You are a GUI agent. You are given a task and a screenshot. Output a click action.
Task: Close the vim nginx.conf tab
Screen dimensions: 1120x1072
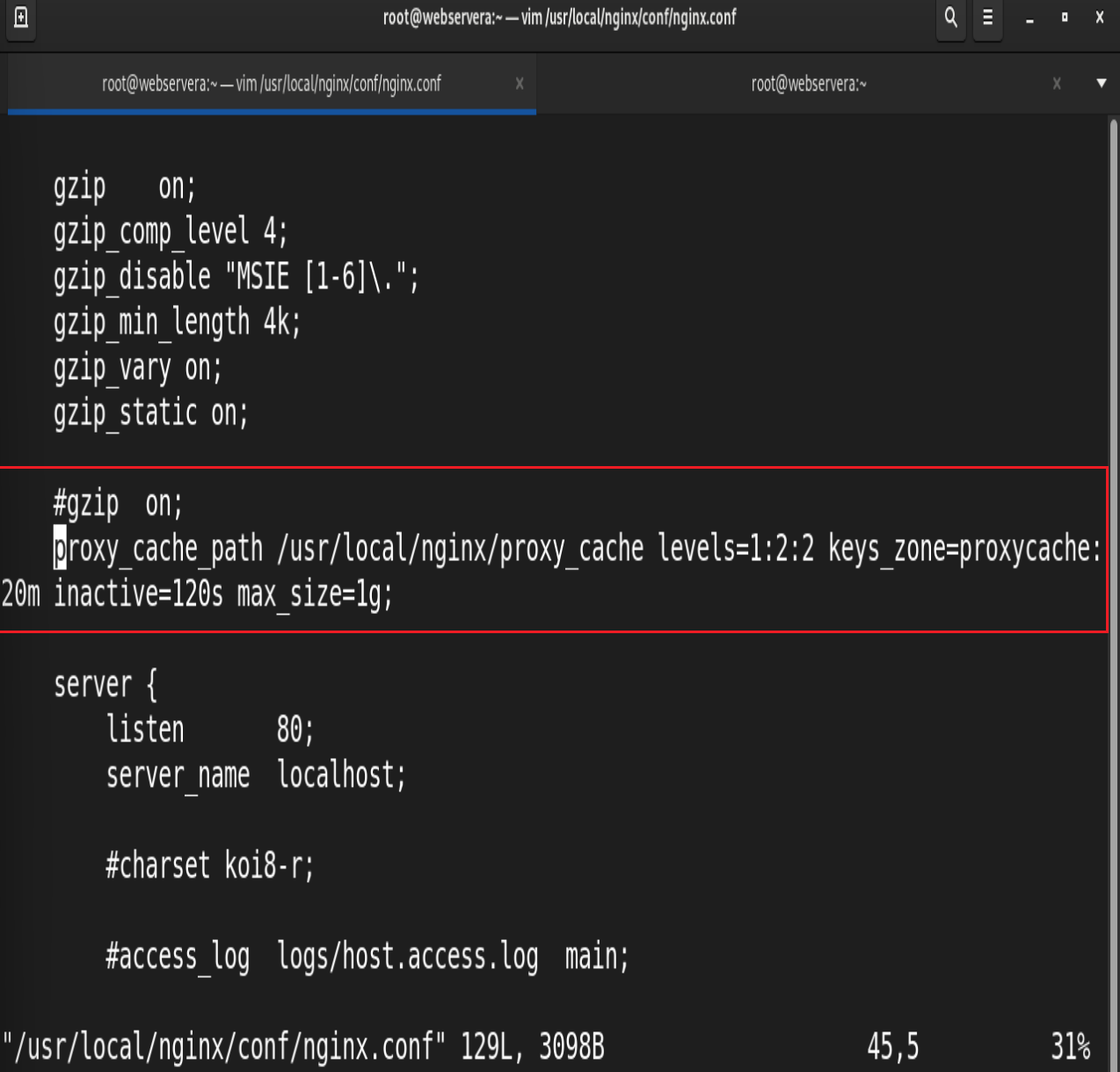(x=520, y=84)
